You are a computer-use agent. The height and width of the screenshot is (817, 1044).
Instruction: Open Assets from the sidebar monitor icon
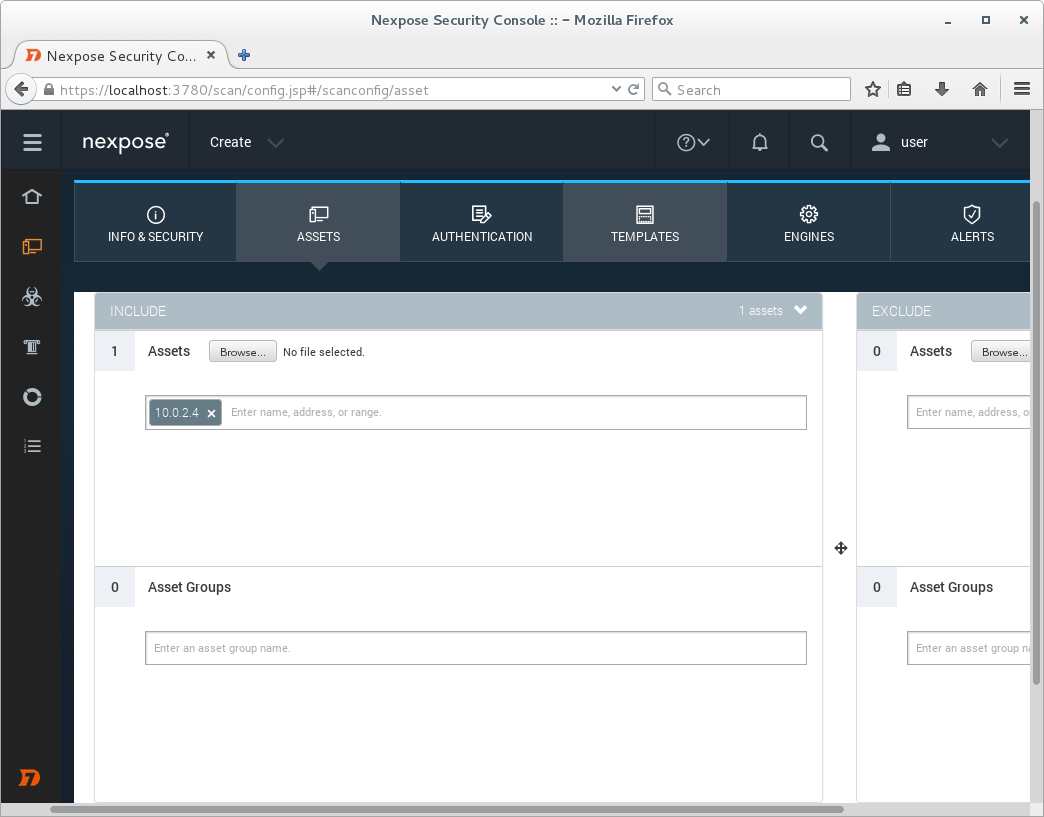[x=32, y=247]
